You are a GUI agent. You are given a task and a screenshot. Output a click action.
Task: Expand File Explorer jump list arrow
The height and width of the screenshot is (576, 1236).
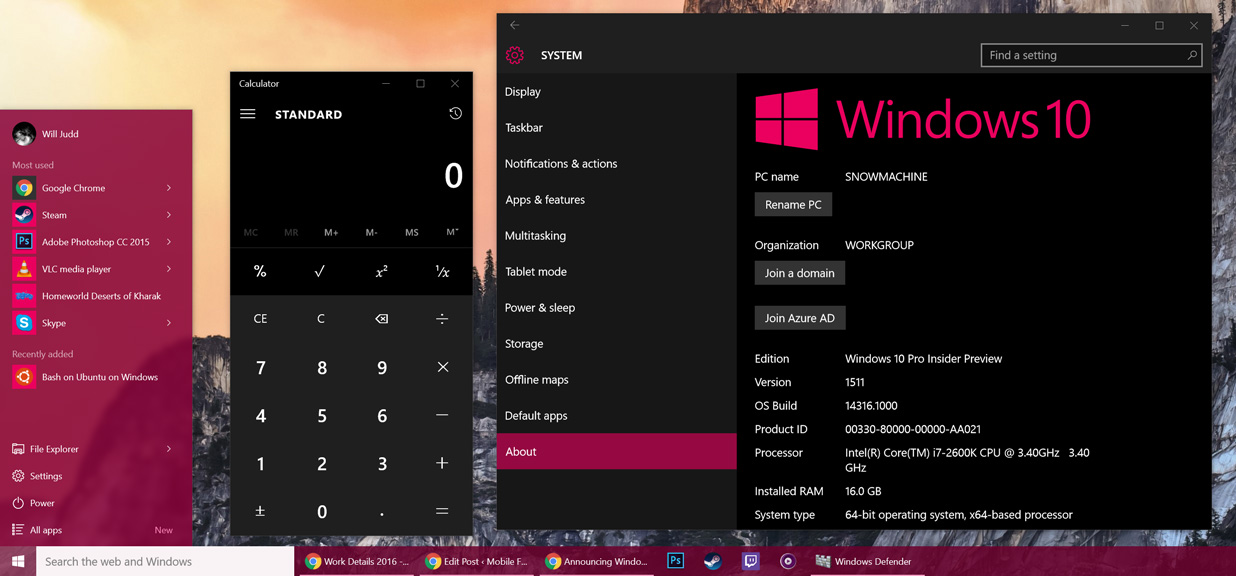(169, 449)
